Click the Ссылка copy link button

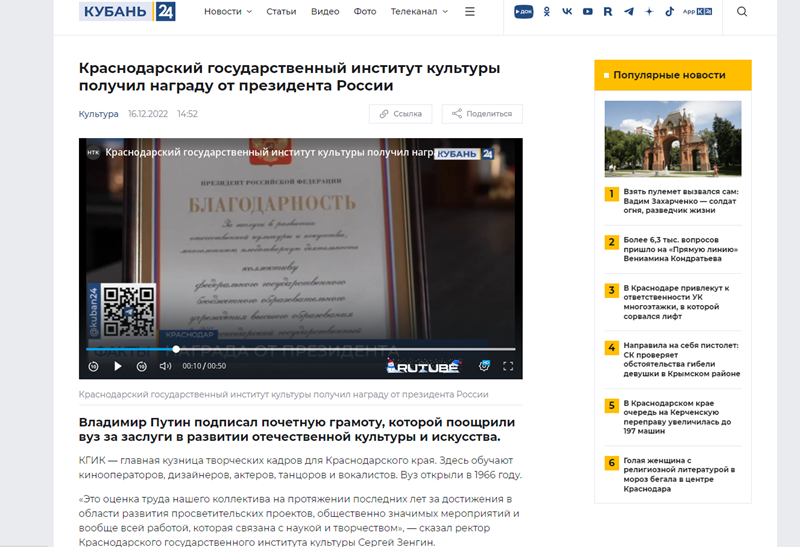(401, 114)
